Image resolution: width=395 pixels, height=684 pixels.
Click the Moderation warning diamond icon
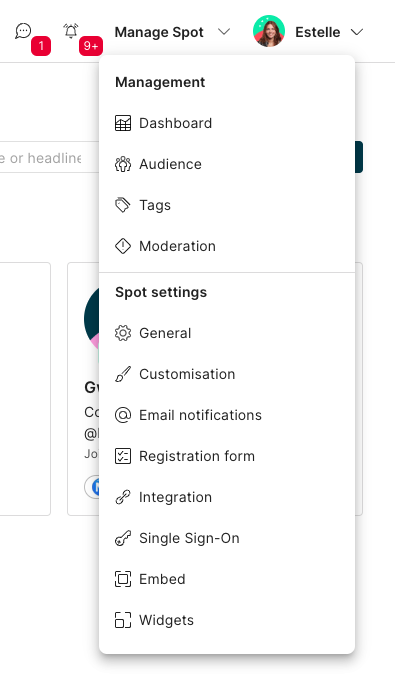tap(123, 246)
